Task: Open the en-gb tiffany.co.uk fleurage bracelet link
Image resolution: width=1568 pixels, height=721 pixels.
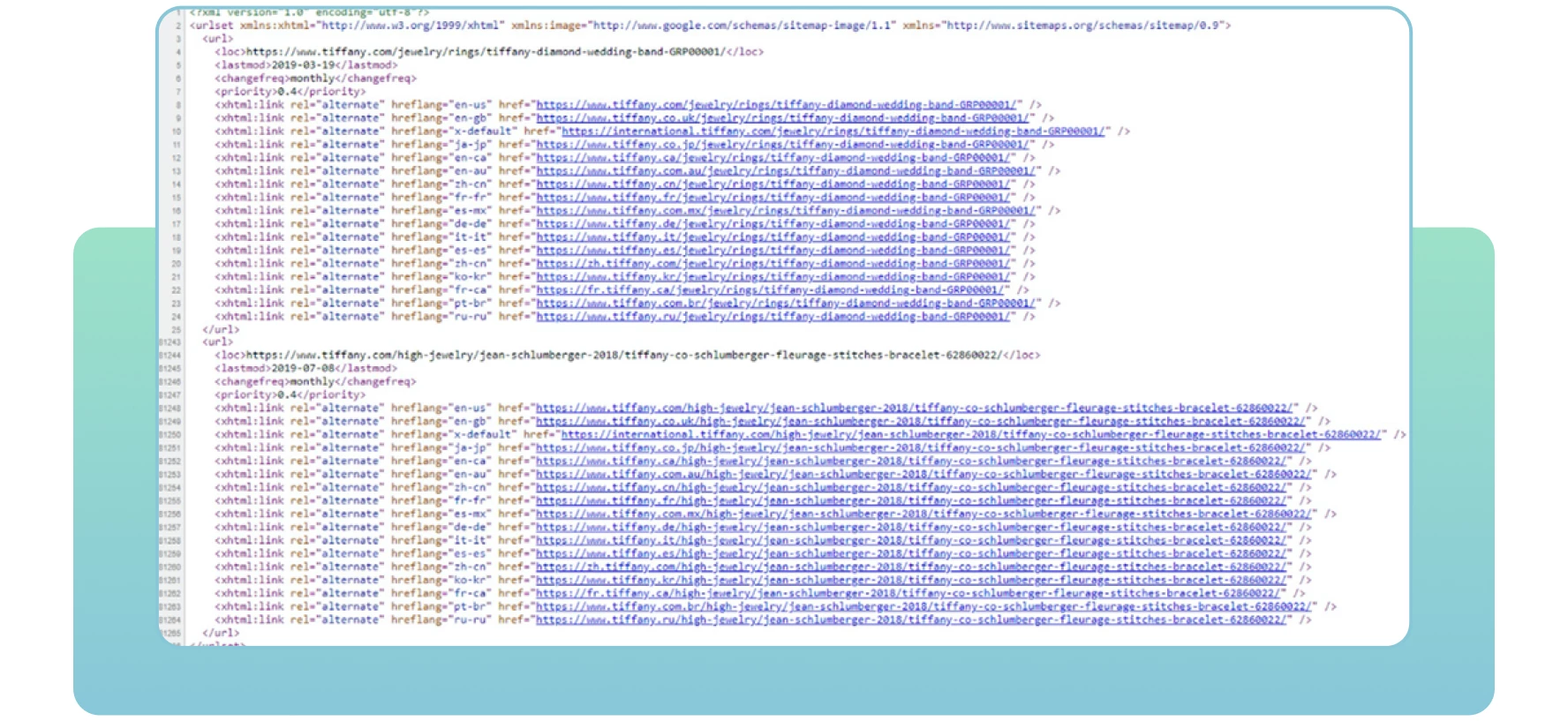Action: click(x=922, y=421)
